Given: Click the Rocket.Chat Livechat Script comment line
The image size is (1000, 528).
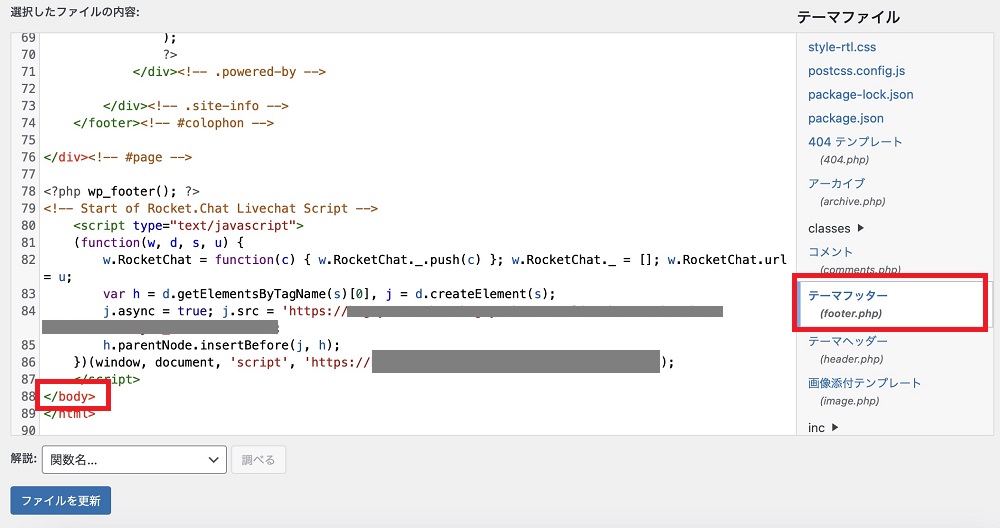Looking at the screenshot, I should [210, 209].
